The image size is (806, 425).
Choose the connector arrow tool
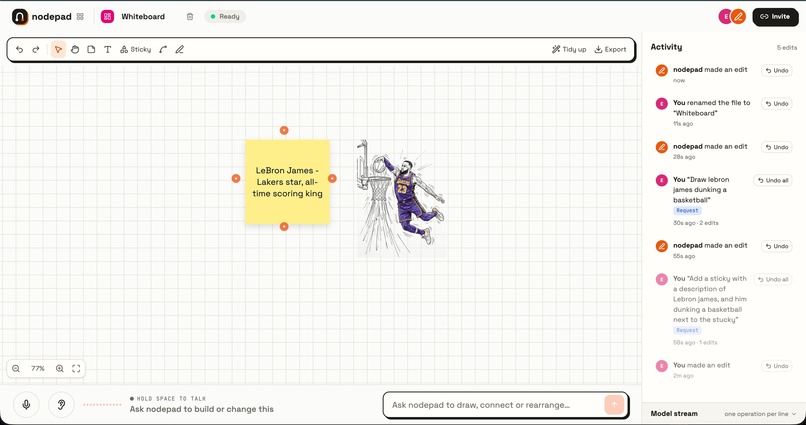tap(163, 49)
